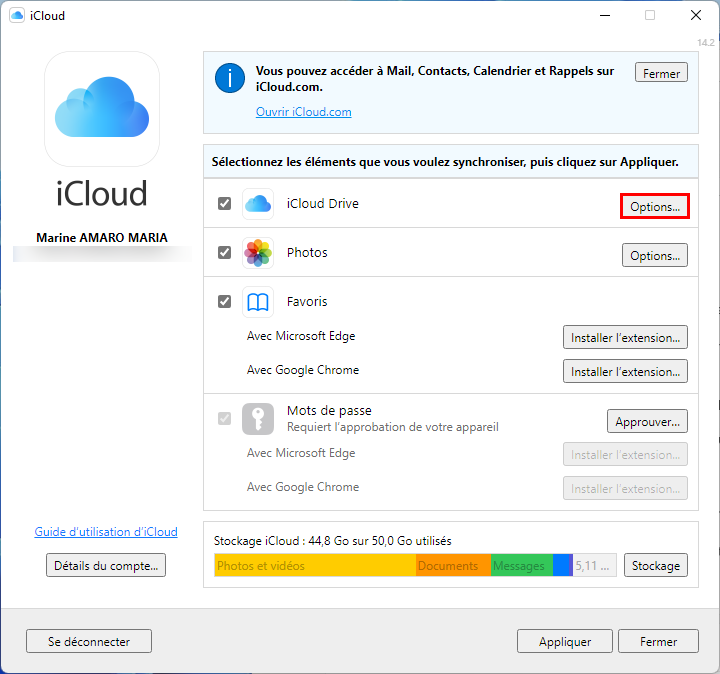720x674 pixels.
Task: Install the Favoris extension for Google Chrome
Action: pos(625,371)
